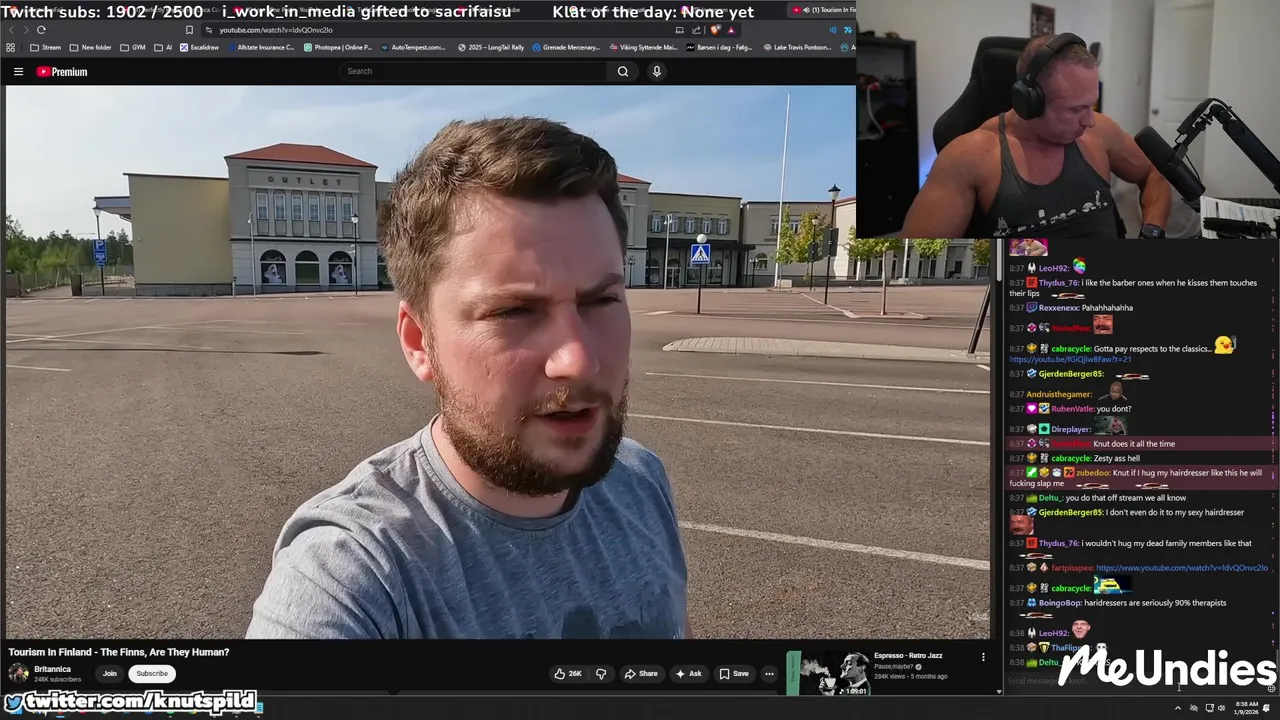This screenshot has width=1280, height=720.
Task: Open the browser apps grid icon
Action: (11, 47)
